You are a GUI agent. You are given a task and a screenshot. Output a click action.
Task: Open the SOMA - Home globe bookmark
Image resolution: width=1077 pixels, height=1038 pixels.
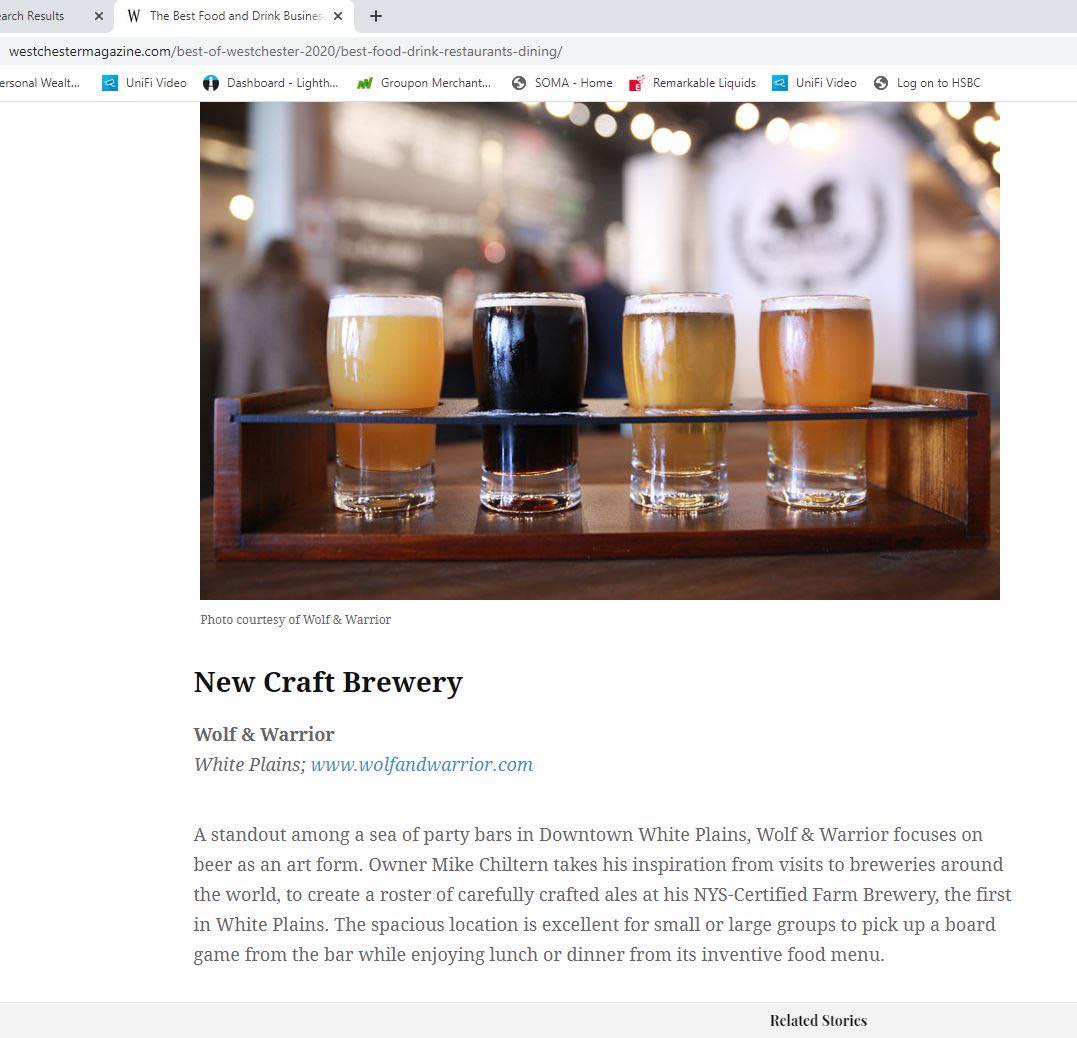[x=519, y=83]
